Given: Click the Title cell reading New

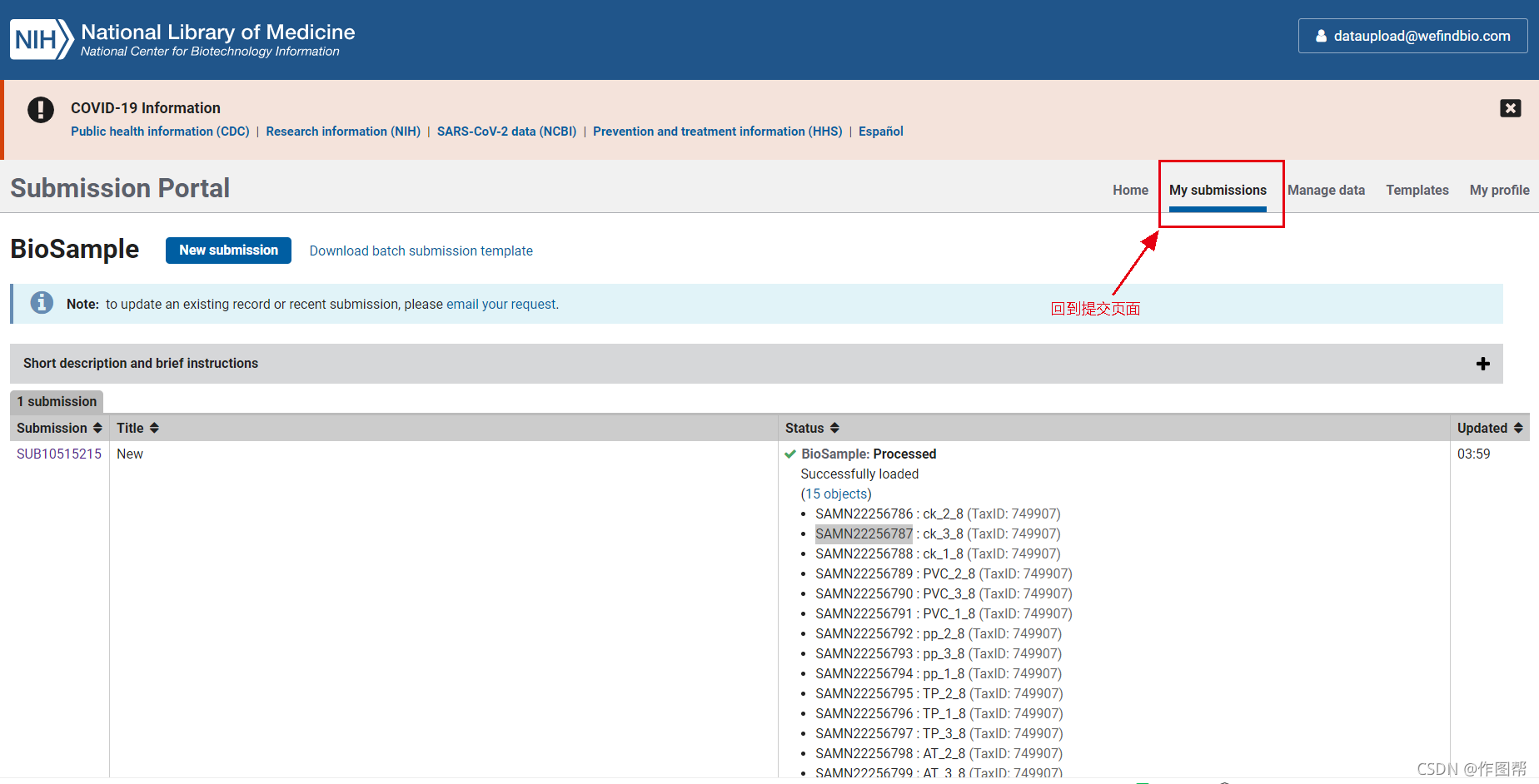Looking at the screenshot, I should (130, 454).
